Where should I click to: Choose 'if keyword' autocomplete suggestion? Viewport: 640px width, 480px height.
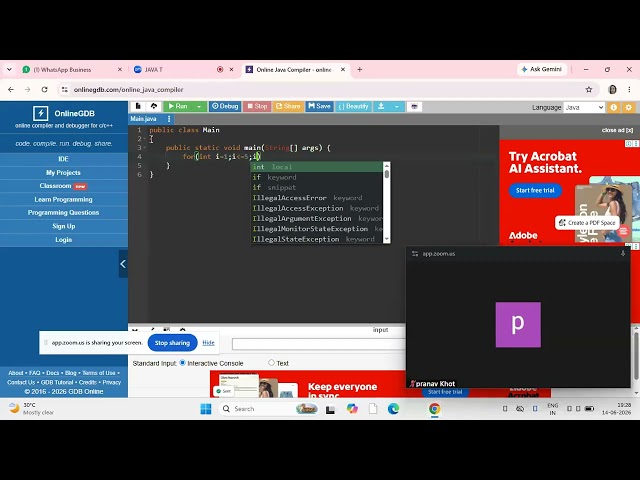[x=317, y=177]
